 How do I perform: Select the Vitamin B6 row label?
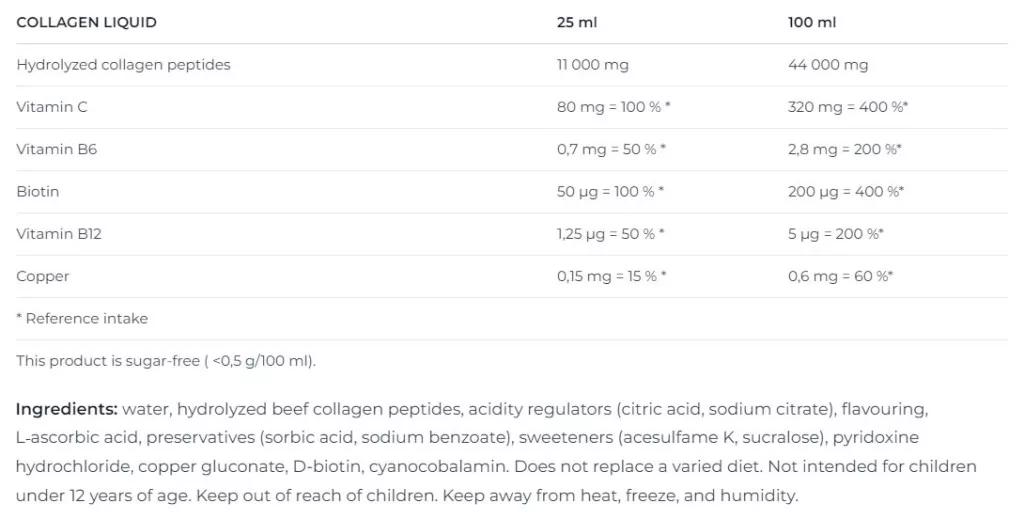[x=56, y=149]
